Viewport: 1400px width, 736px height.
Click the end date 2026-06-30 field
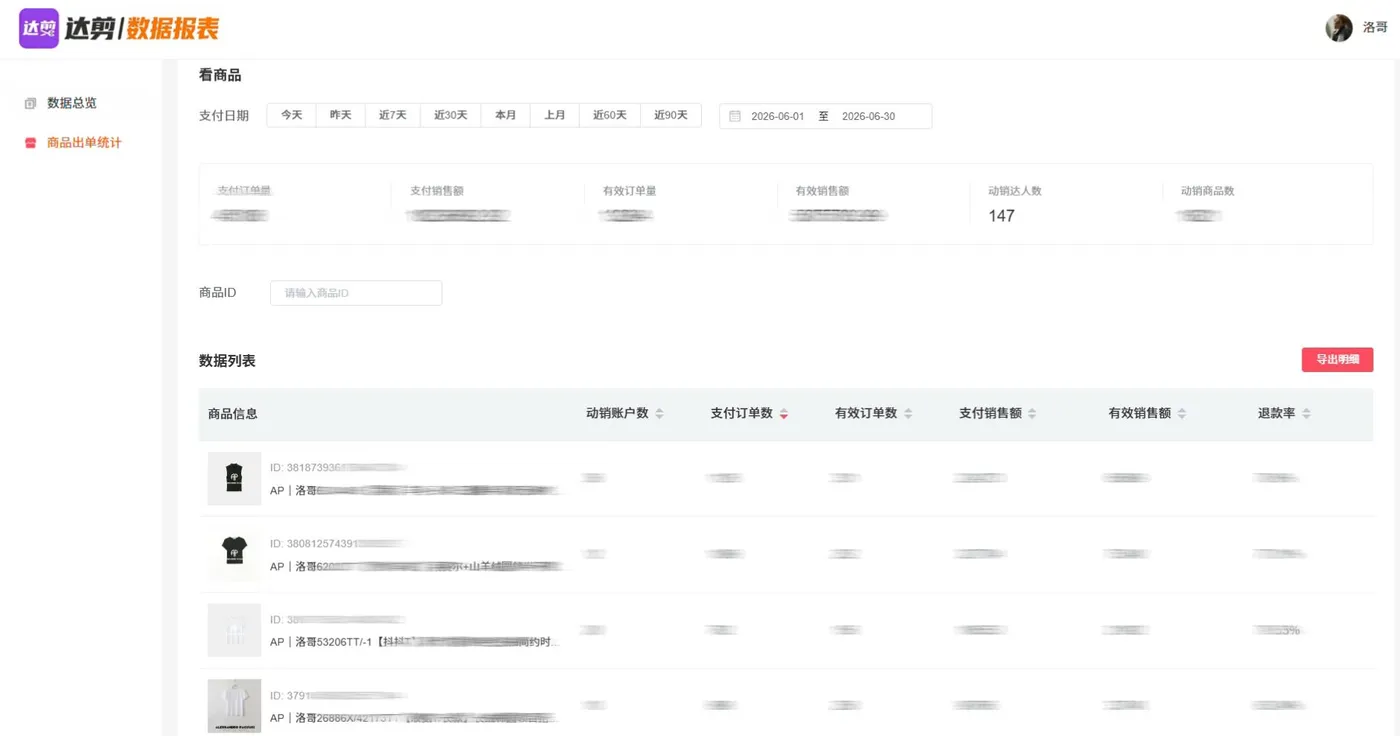click(x=869, y=116)
